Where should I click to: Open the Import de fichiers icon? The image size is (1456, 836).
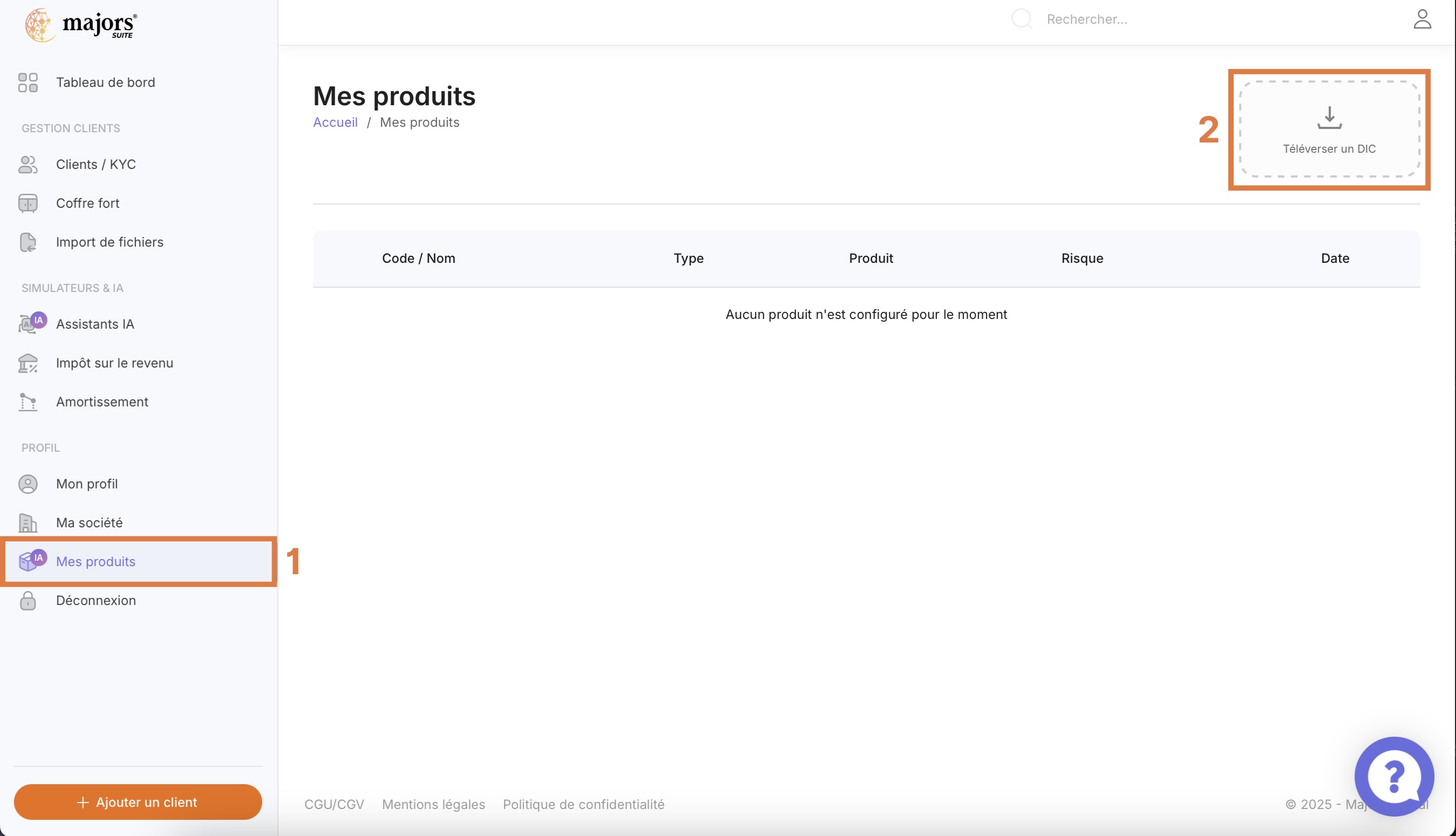pos(28,242)
